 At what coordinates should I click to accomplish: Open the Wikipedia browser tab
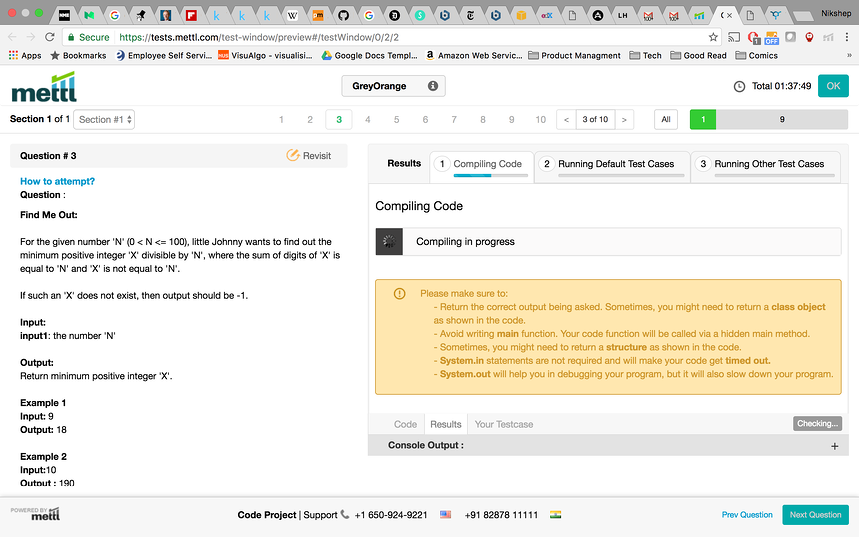point(293,15)
